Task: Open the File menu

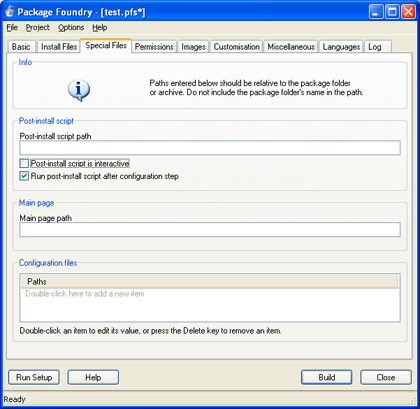Action: 12,28
